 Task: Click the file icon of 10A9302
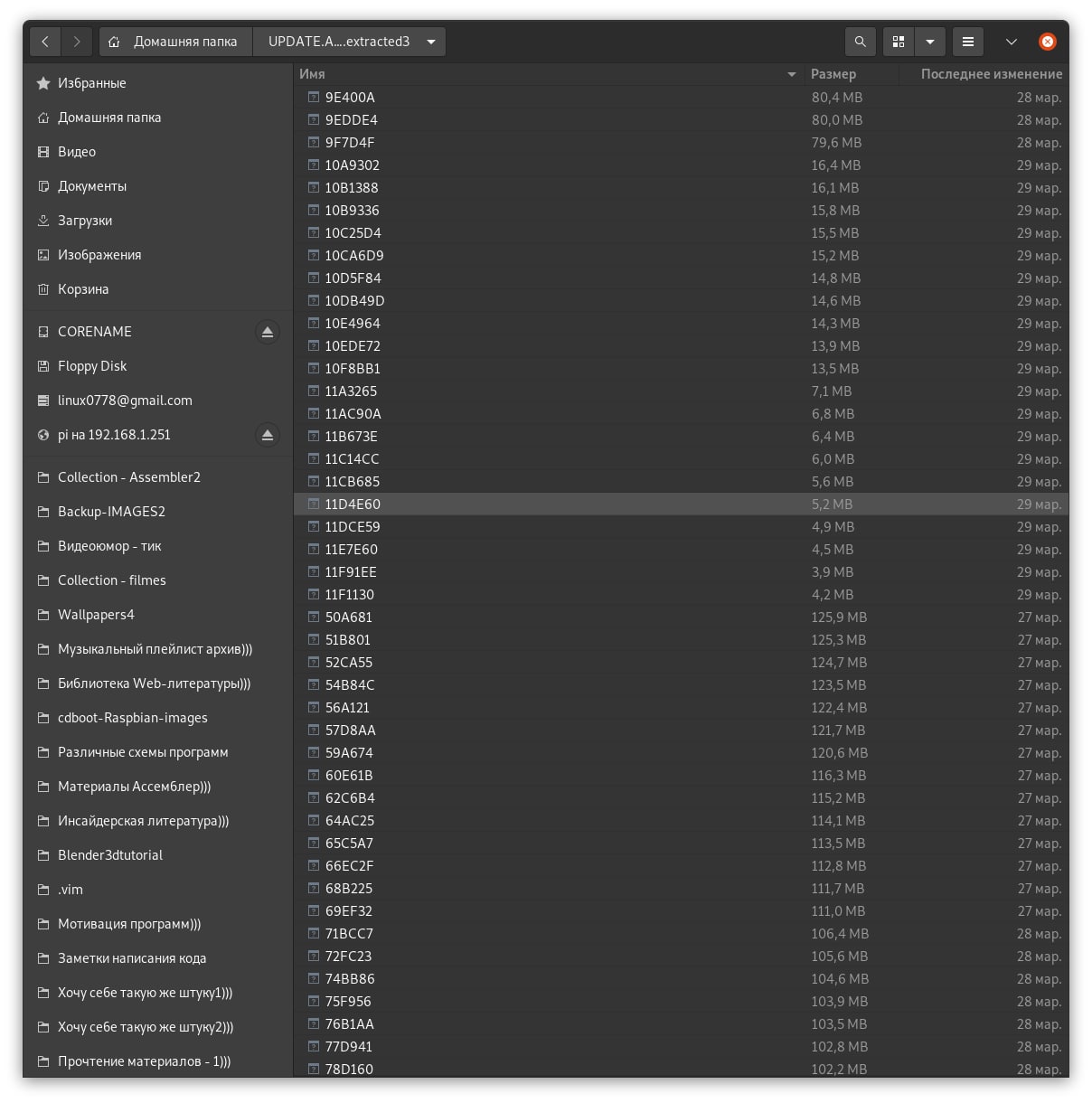click(x=314, y=165)
